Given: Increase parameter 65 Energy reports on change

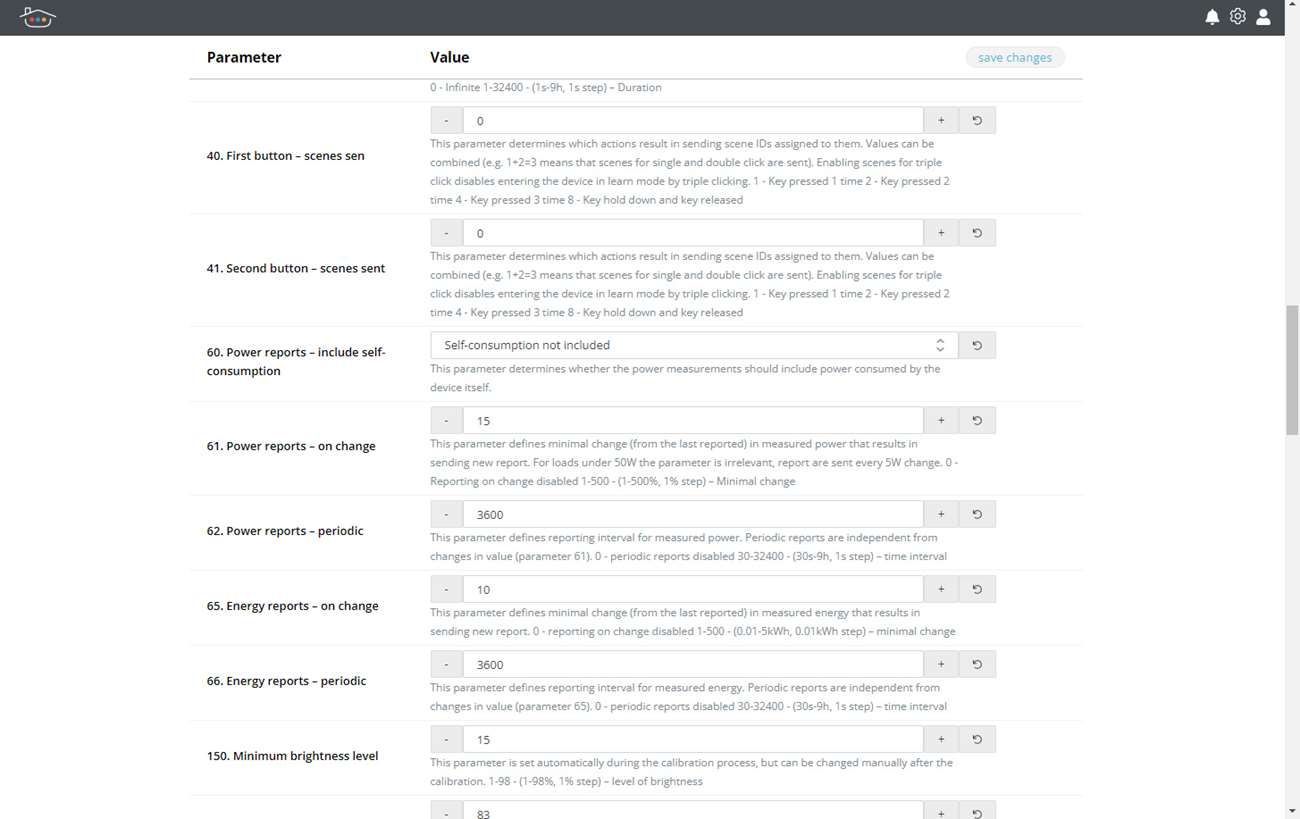Looking at the screenshot, I should [x=941, y=589].
